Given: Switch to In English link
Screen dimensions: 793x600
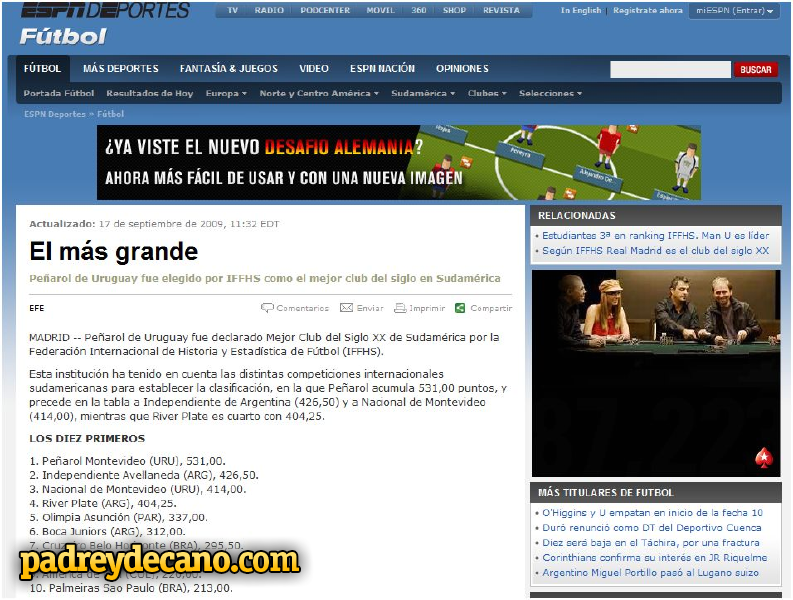Looking at the screenshot, I should pyautogui.click(x=581, y=10).
